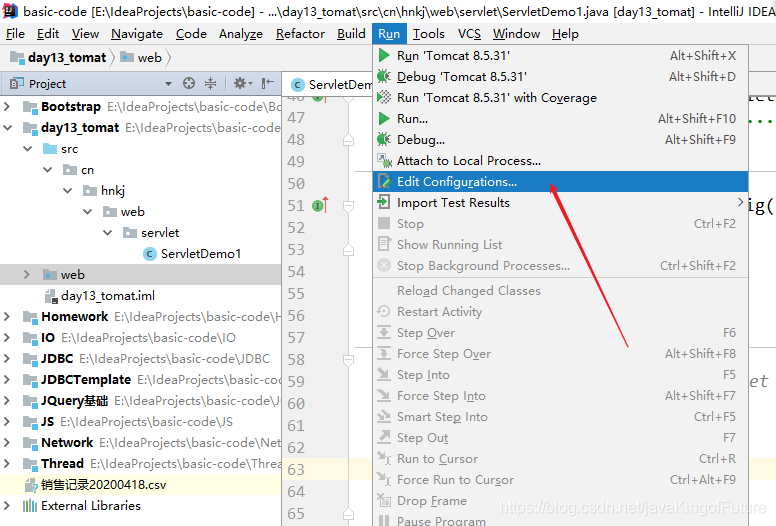Select the JS module
776x526 pixels.
(x=47, y=422)
